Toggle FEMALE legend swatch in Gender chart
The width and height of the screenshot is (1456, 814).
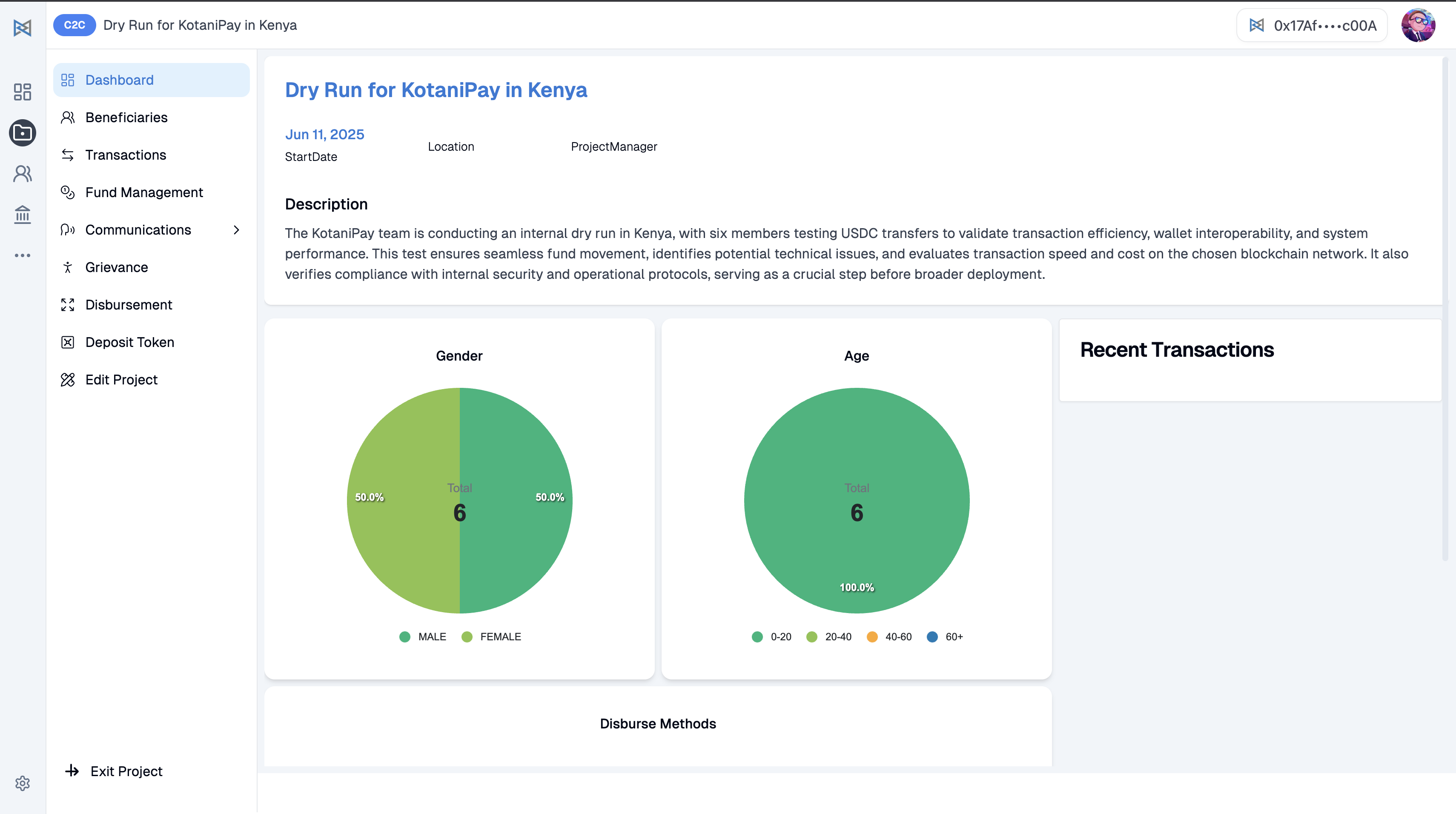pyautogui.click(x=467, y=637)
